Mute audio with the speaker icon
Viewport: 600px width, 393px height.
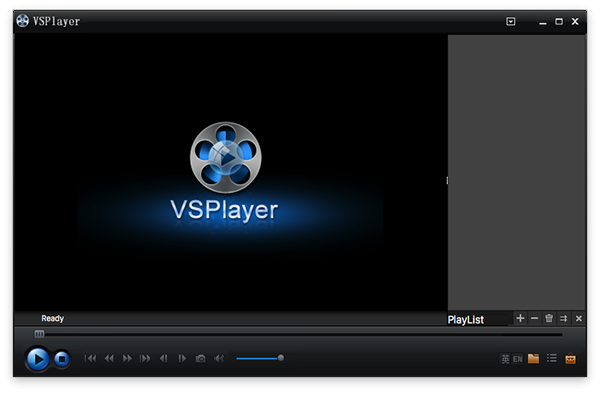click(x=219, y=359)
